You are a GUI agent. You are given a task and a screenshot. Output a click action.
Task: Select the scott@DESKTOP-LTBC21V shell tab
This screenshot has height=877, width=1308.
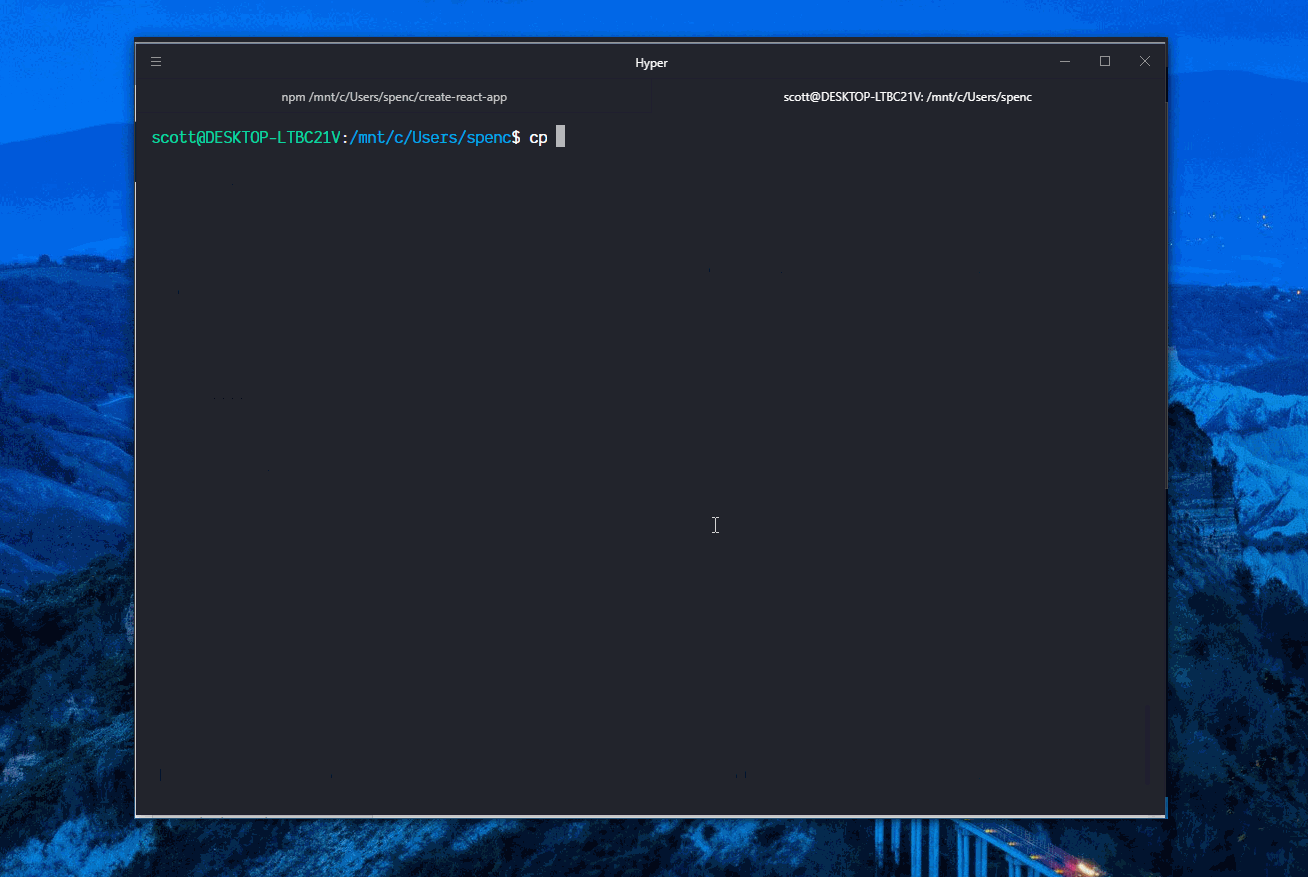point(907,97)
